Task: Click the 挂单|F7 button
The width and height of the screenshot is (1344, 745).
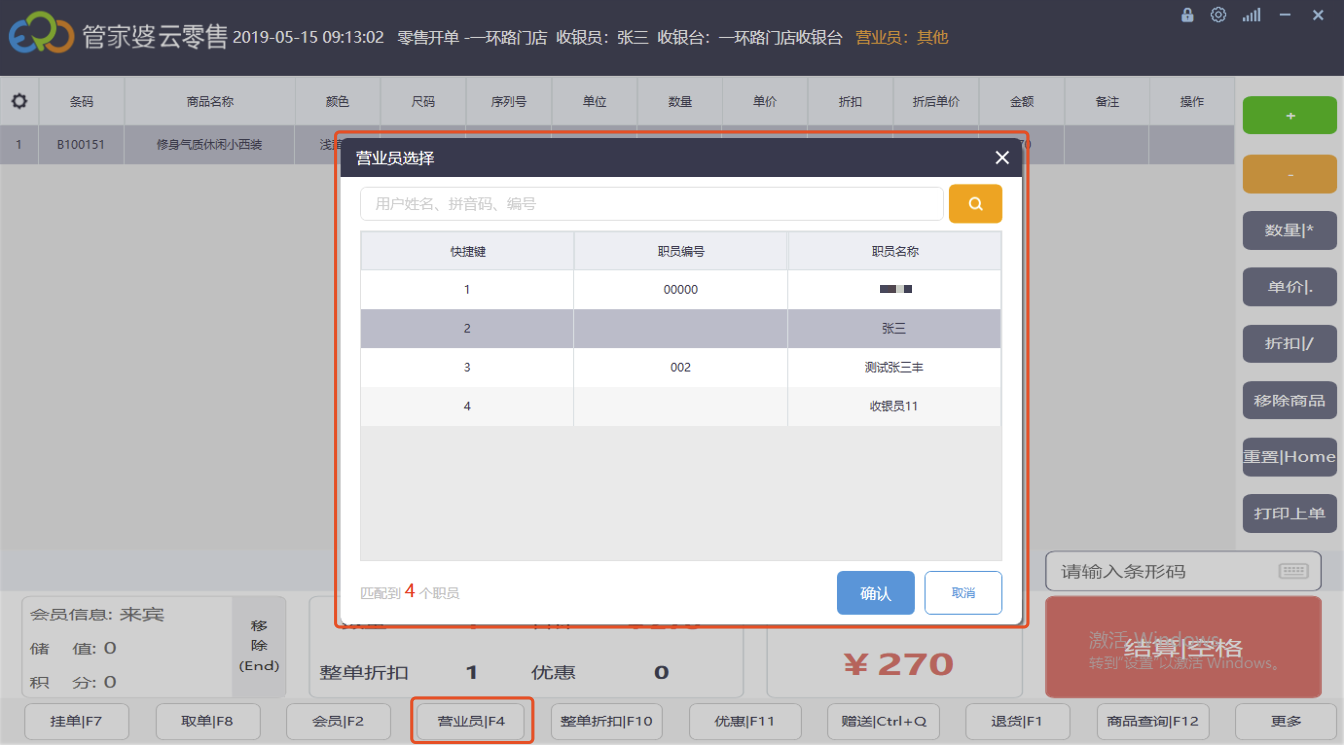Action: [x=77, y=721]
